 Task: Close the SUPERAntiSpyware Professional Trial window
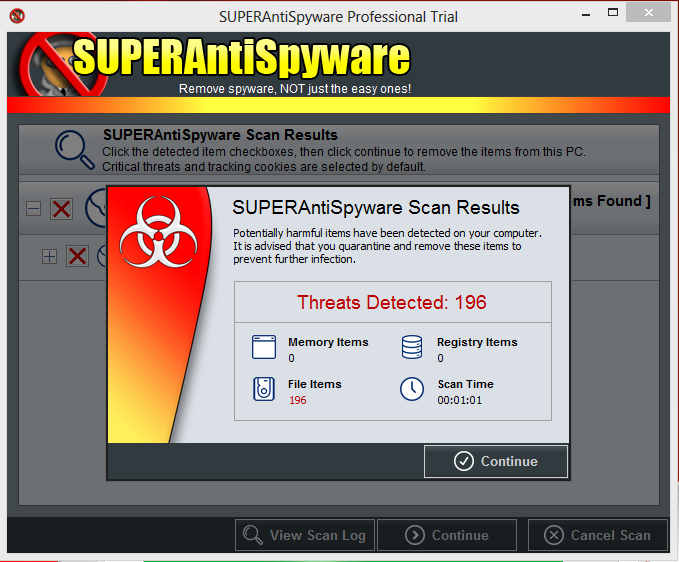tap(648, 13)
